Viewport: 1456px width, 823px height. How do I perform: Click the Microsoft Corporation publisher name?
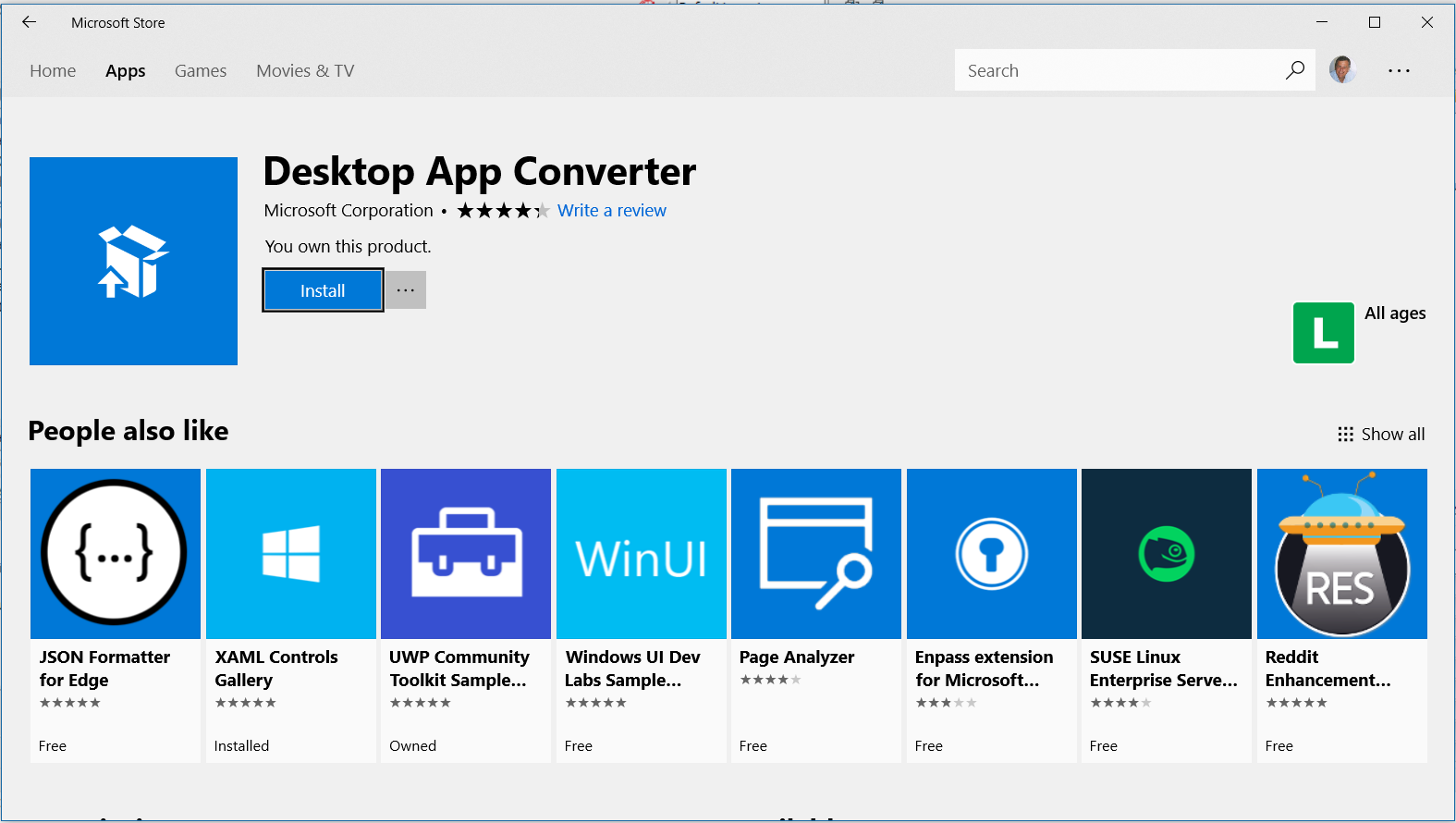349,211
